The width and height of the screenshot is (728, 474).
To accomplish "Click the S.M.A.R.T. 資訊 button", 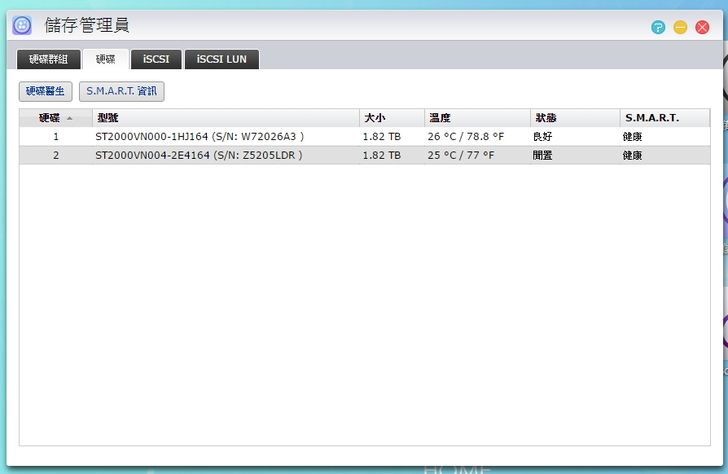I will [x=122, y=91].
